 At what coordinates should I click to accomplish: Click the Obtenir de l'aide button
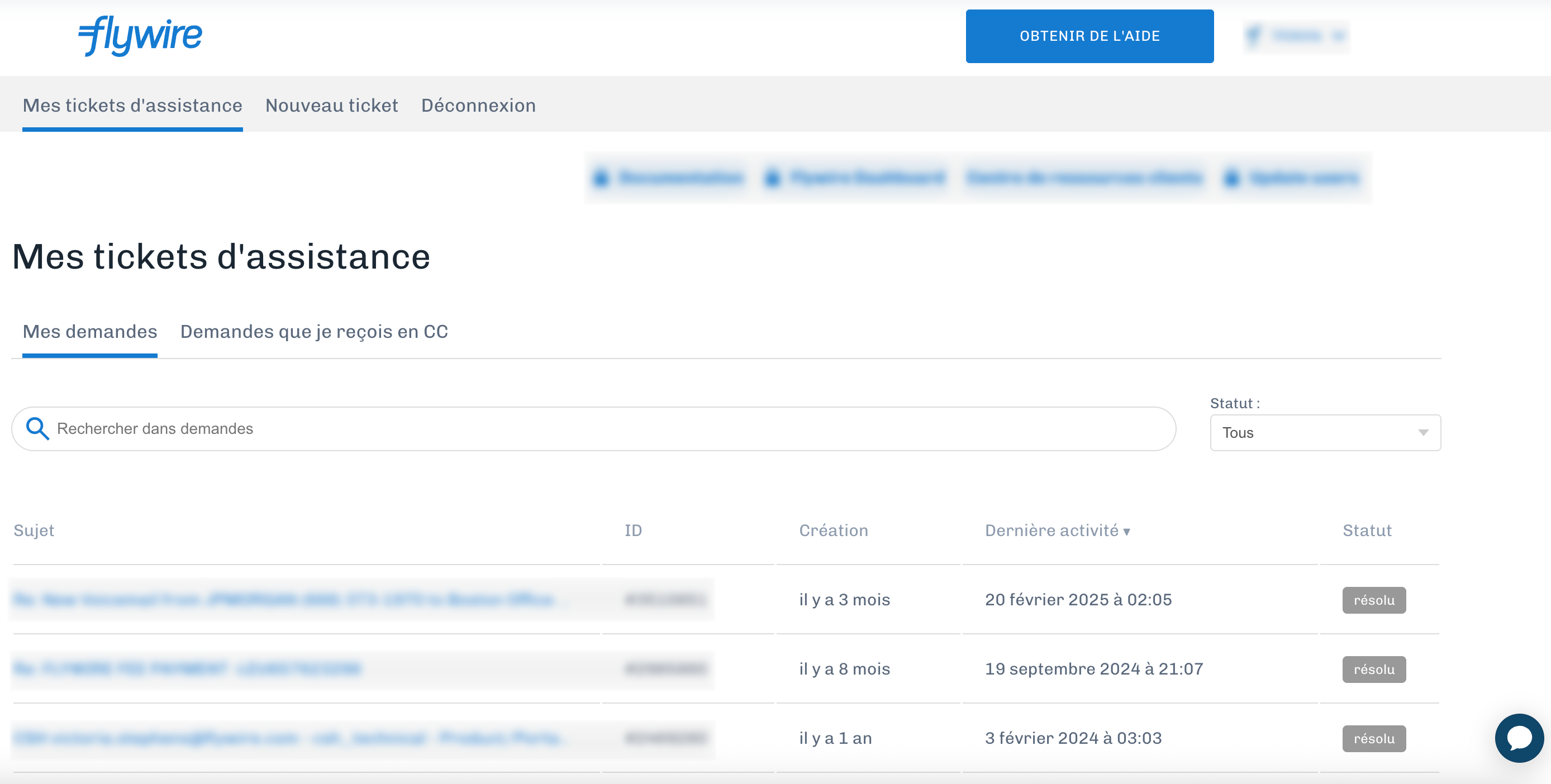click(1089, 36)
